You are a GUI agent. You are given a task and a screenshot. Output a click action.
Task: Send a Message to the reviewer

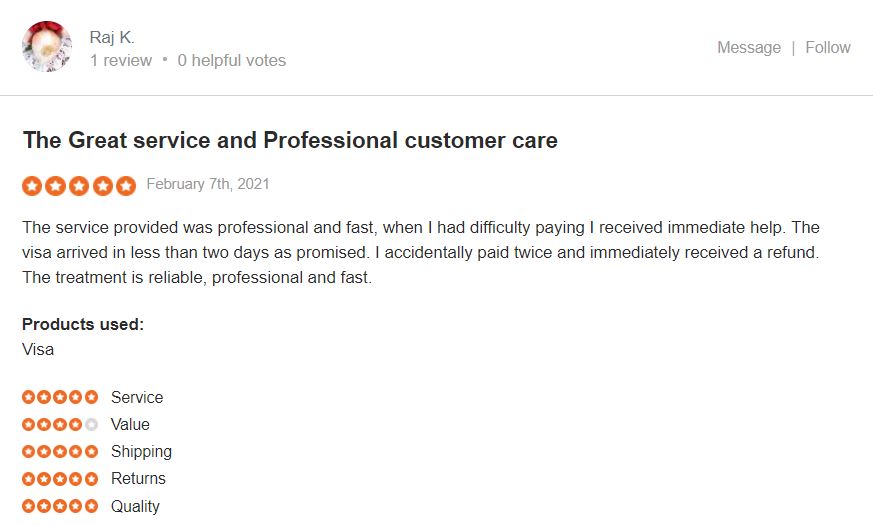pyautogui.click(x=749, y=47)
